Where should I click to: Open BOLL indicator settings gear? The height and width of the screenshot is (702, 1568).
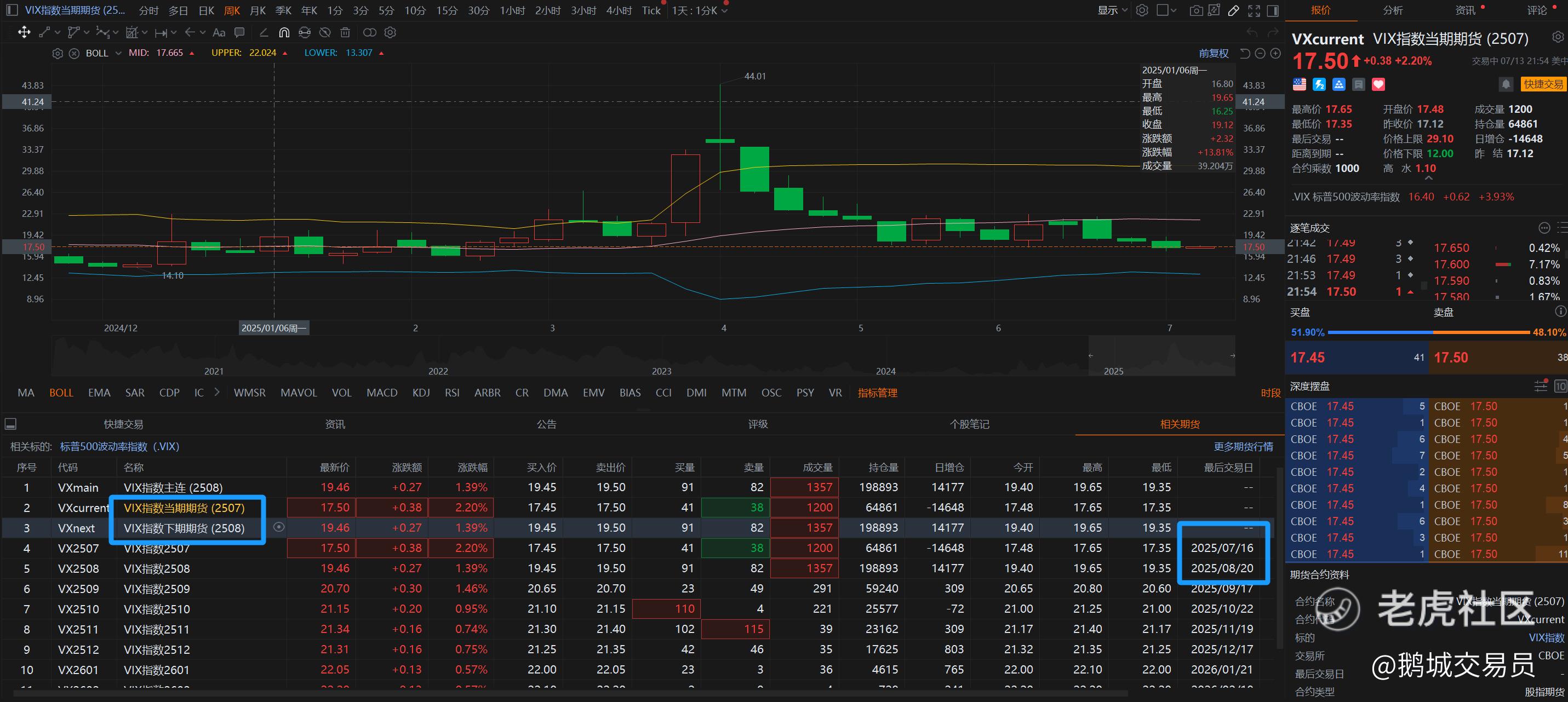(x=58, y=54)
